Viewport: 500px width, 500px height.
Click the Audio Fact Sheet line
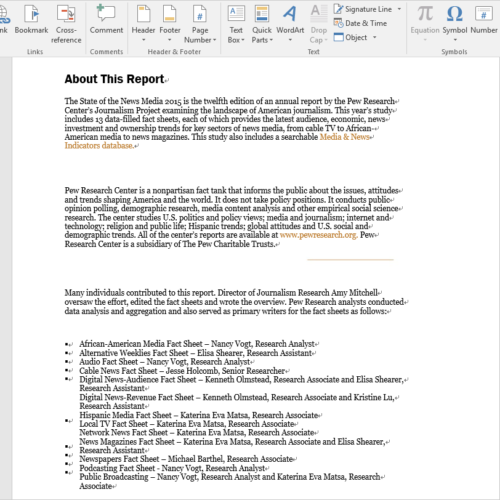click(x=165, y=362)
